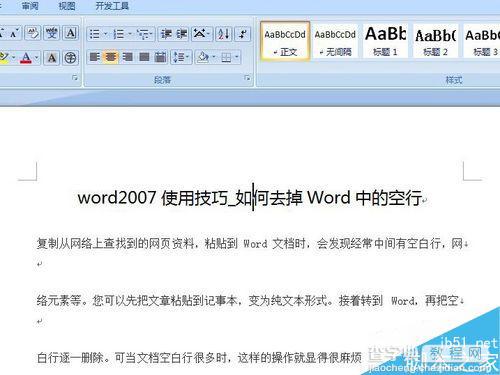Screen dimensions: 500x375
Task: Apply the 标题 3 style
Action: pyautogui.click(x=481, y=41)
